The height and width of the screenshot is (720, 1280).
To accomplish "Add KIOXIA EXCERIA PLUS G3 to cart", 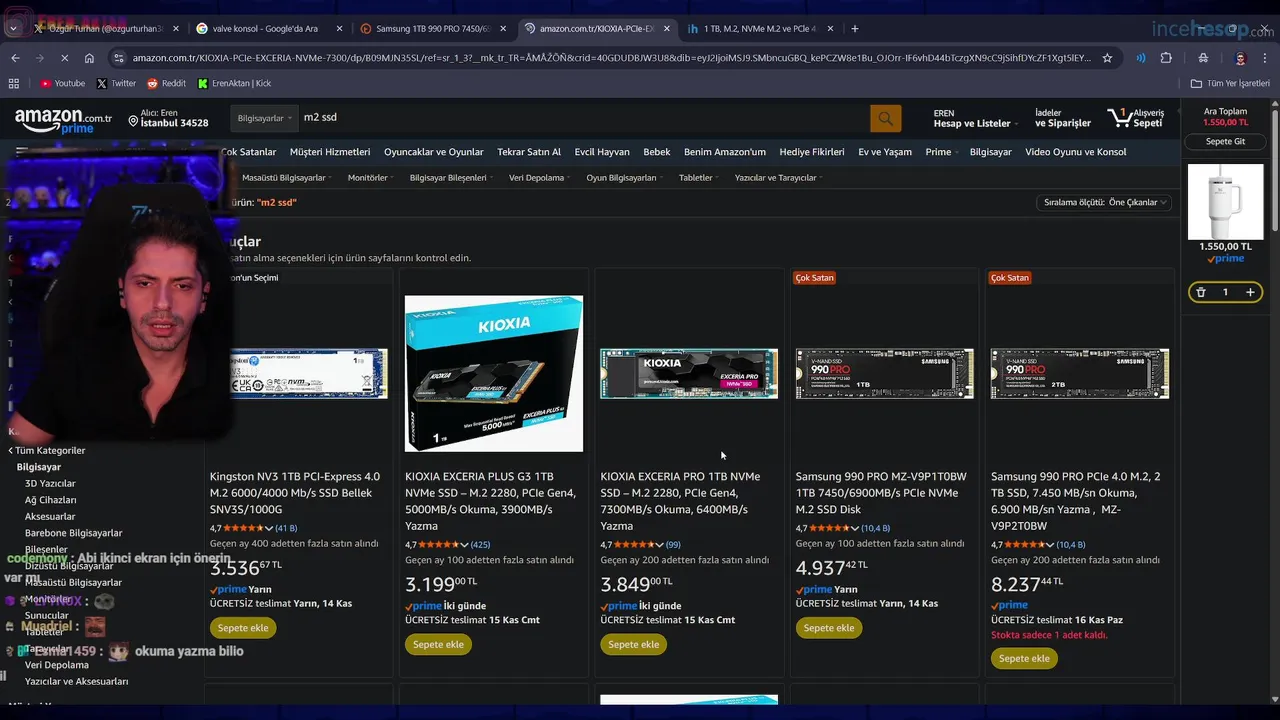I will [438, 644].
